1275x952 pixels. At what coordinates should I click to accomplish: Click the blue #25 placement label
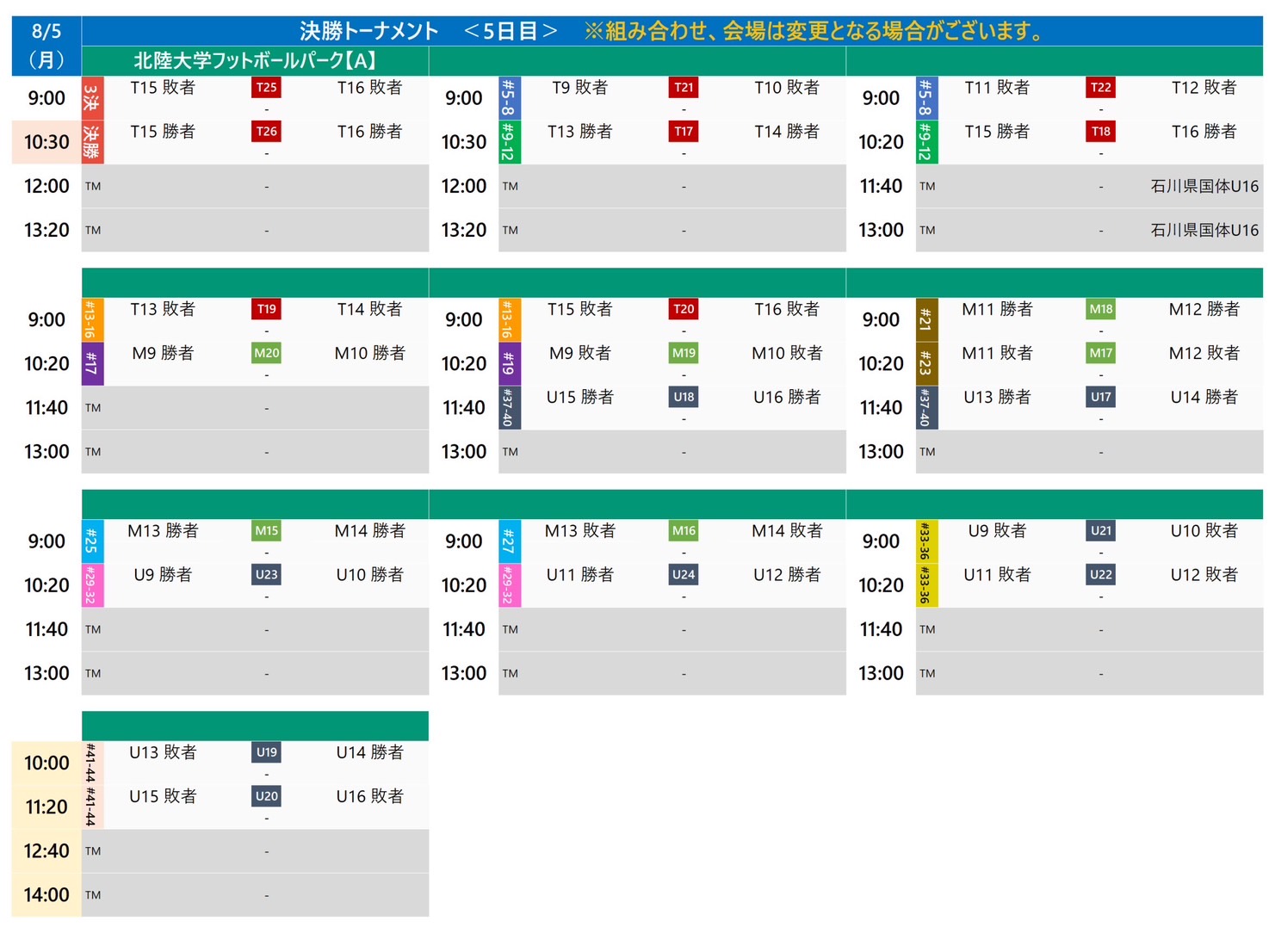coord(92,541)
